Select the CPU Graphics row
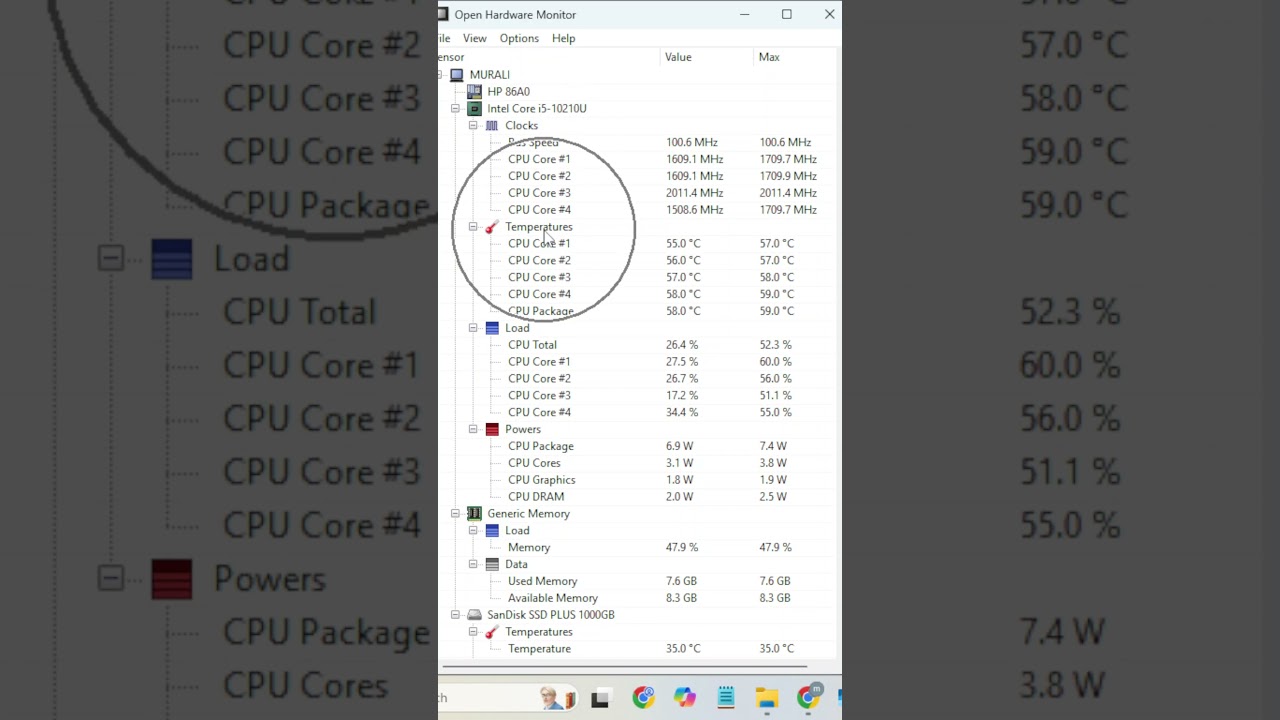Viewport: 1280px width, 720px height. pos(636,480)
